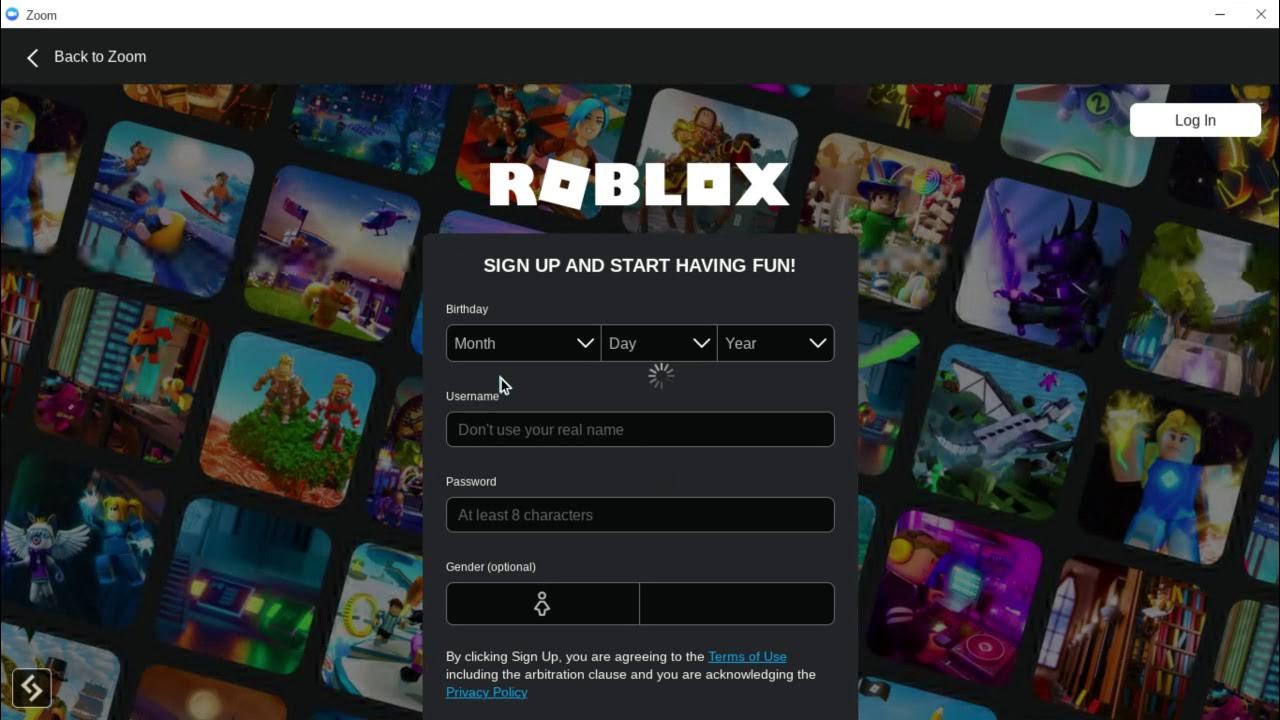This screenshot has width=1280, height=720.
Task: Click the Back to Zoom label
Action: [100, 57]
